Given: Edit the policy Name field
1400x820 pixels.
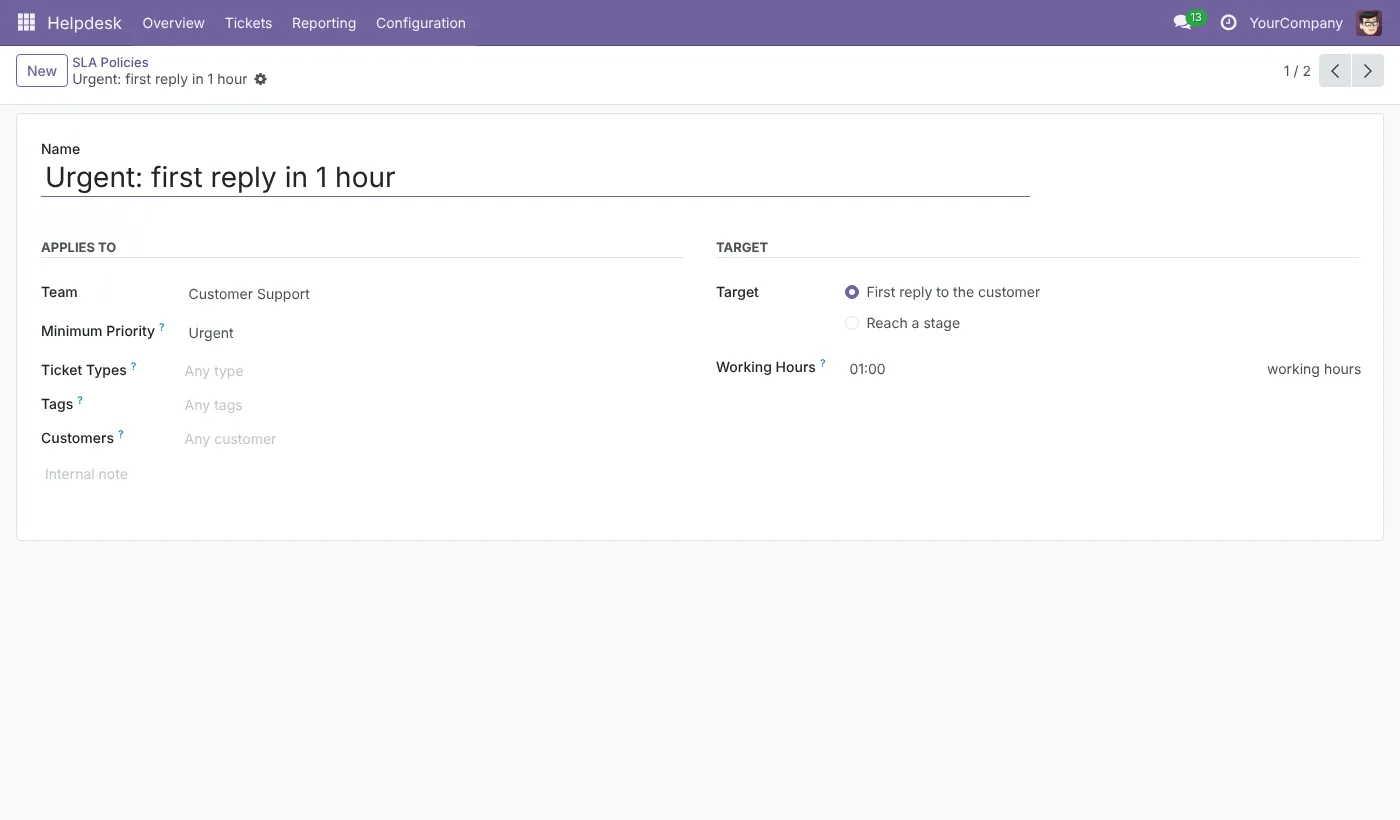Looking at the screenshot, I should coord(535,178).
